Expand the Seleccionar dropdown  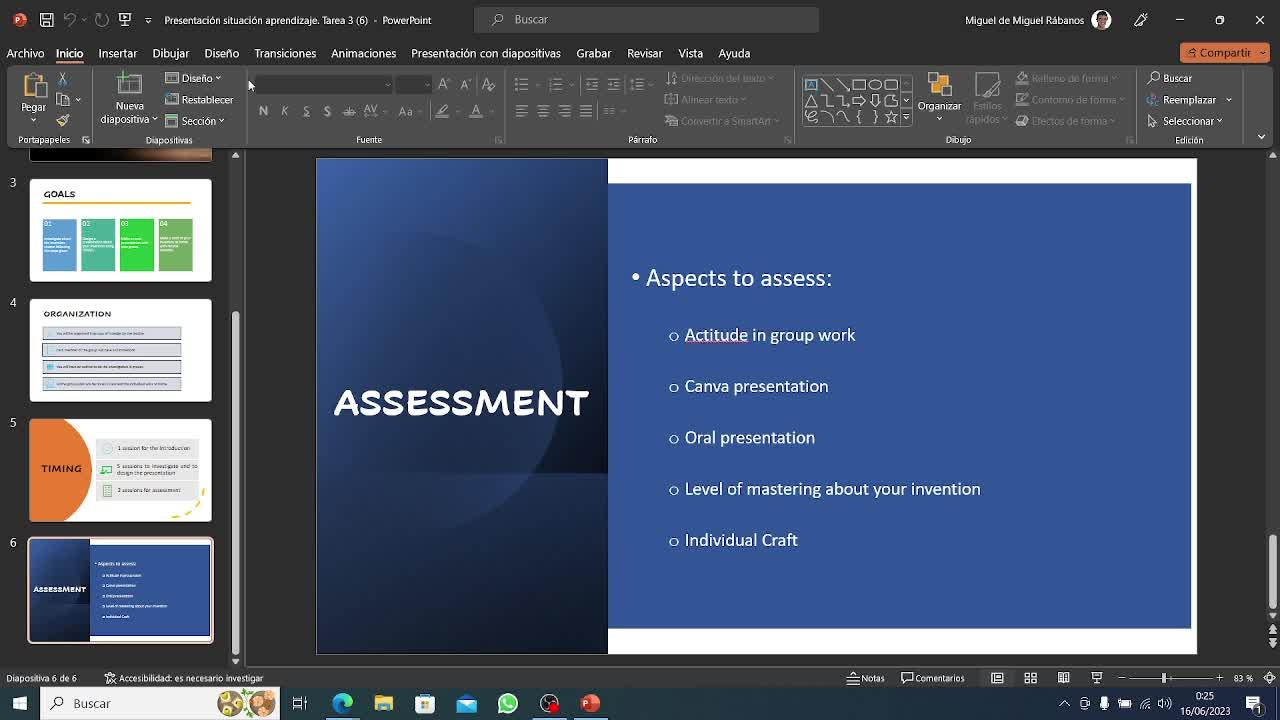coord(1185,121)
